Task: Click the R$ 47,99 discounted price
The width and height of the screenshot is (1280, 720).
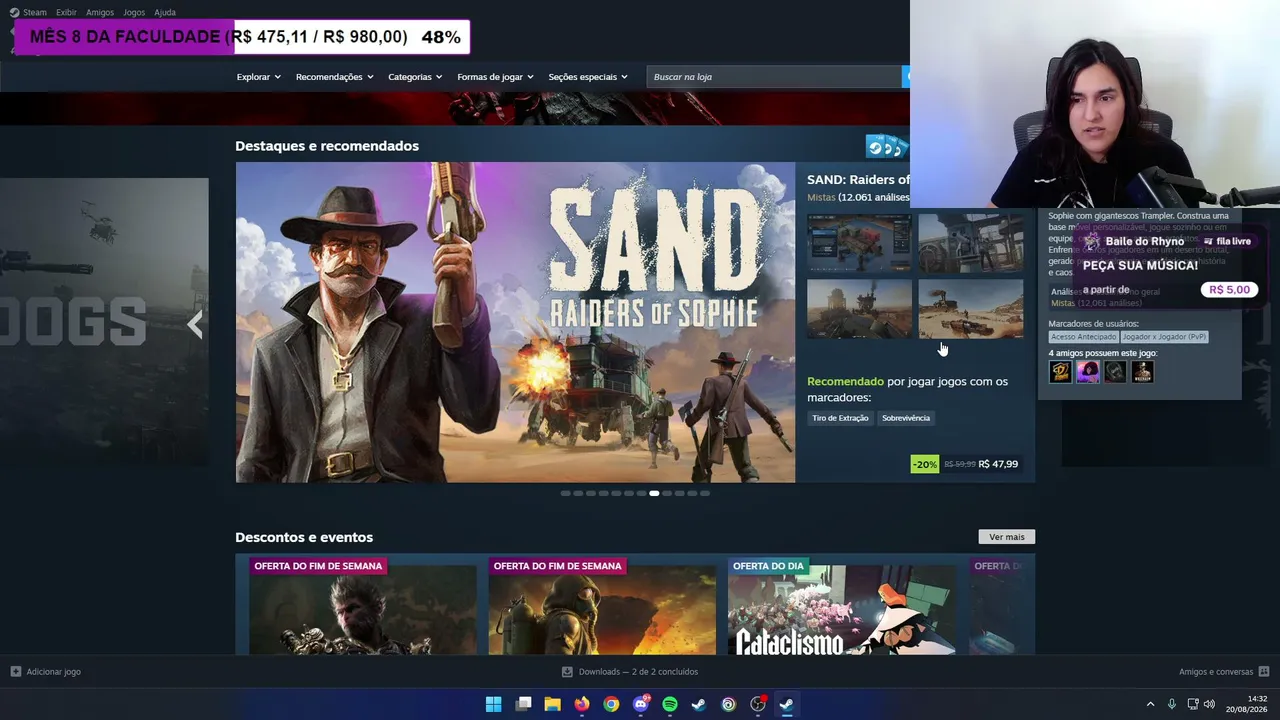Action: click(x=998, y=464)
